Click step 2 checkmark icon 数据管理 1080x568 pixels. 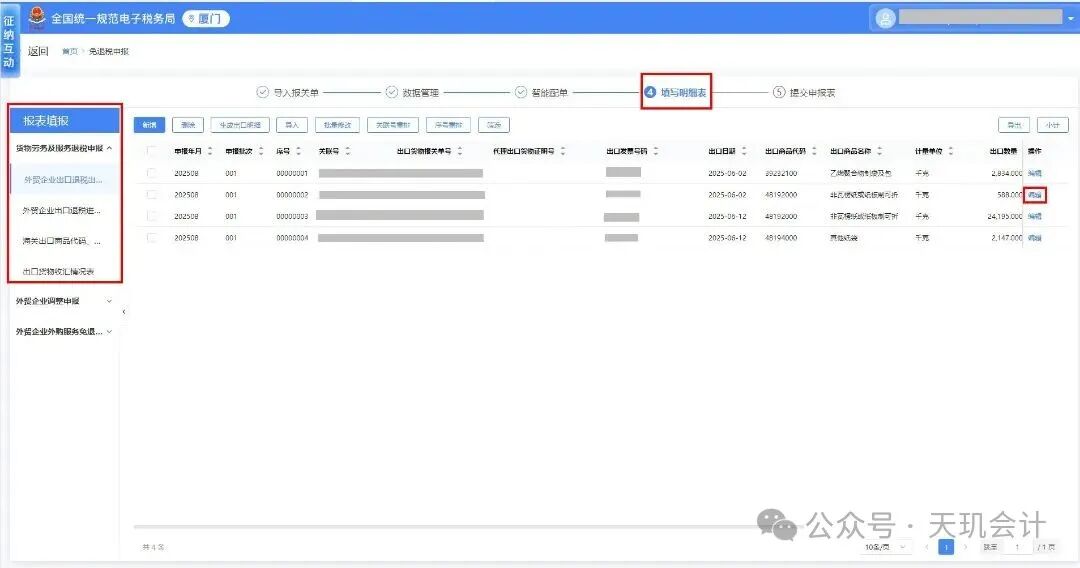pos(391,92)
